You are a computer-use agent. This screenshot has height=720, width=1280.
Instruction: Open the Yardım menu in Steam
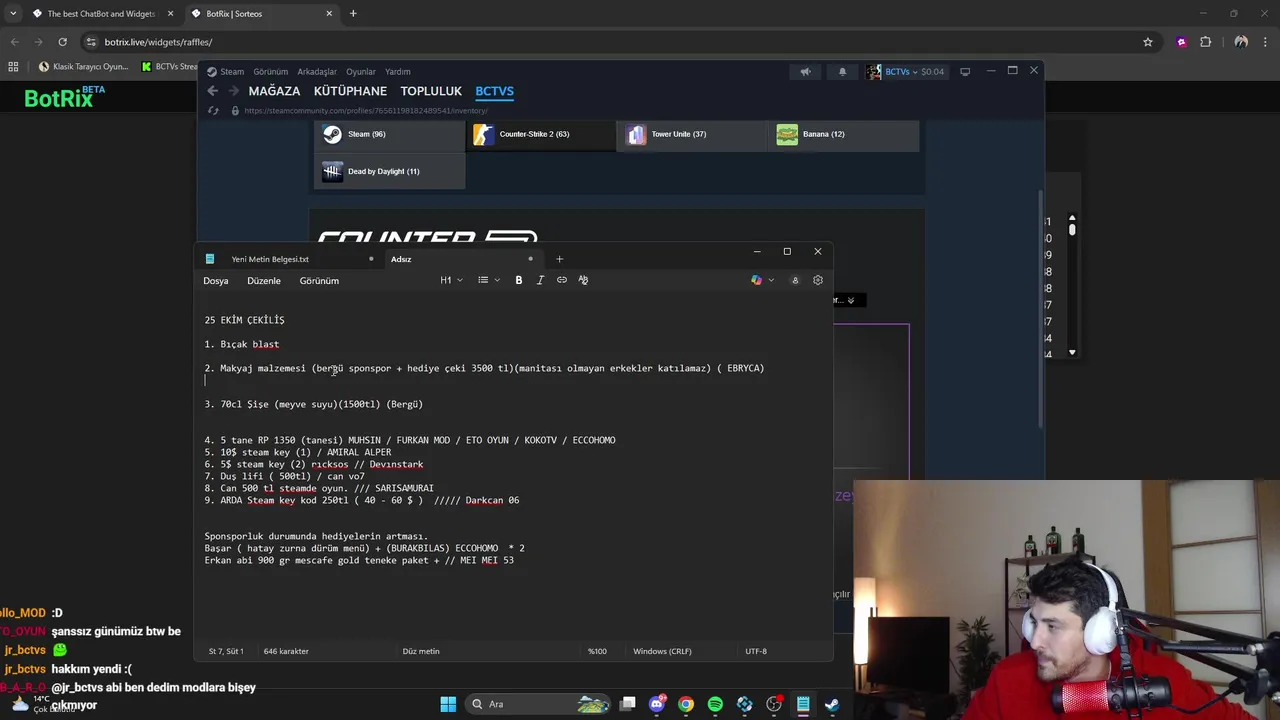coord(398,72)
